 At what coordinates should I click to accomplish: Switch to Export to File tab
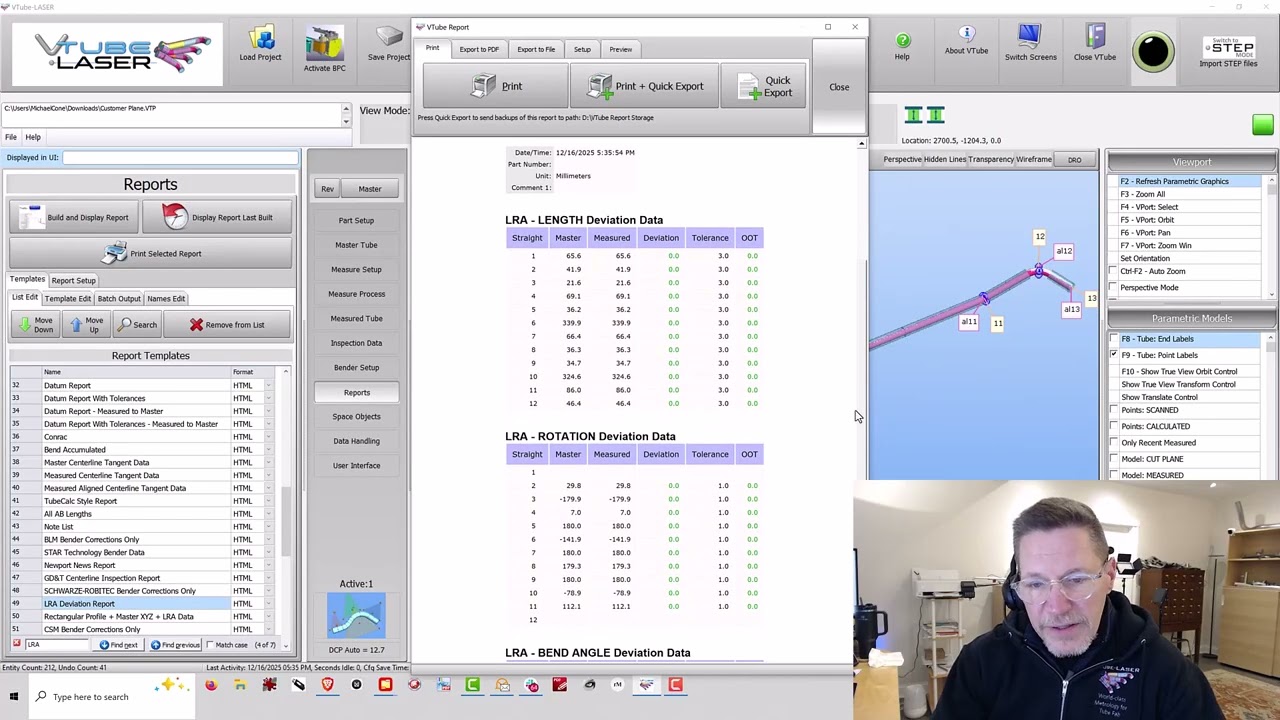[536, 49]
